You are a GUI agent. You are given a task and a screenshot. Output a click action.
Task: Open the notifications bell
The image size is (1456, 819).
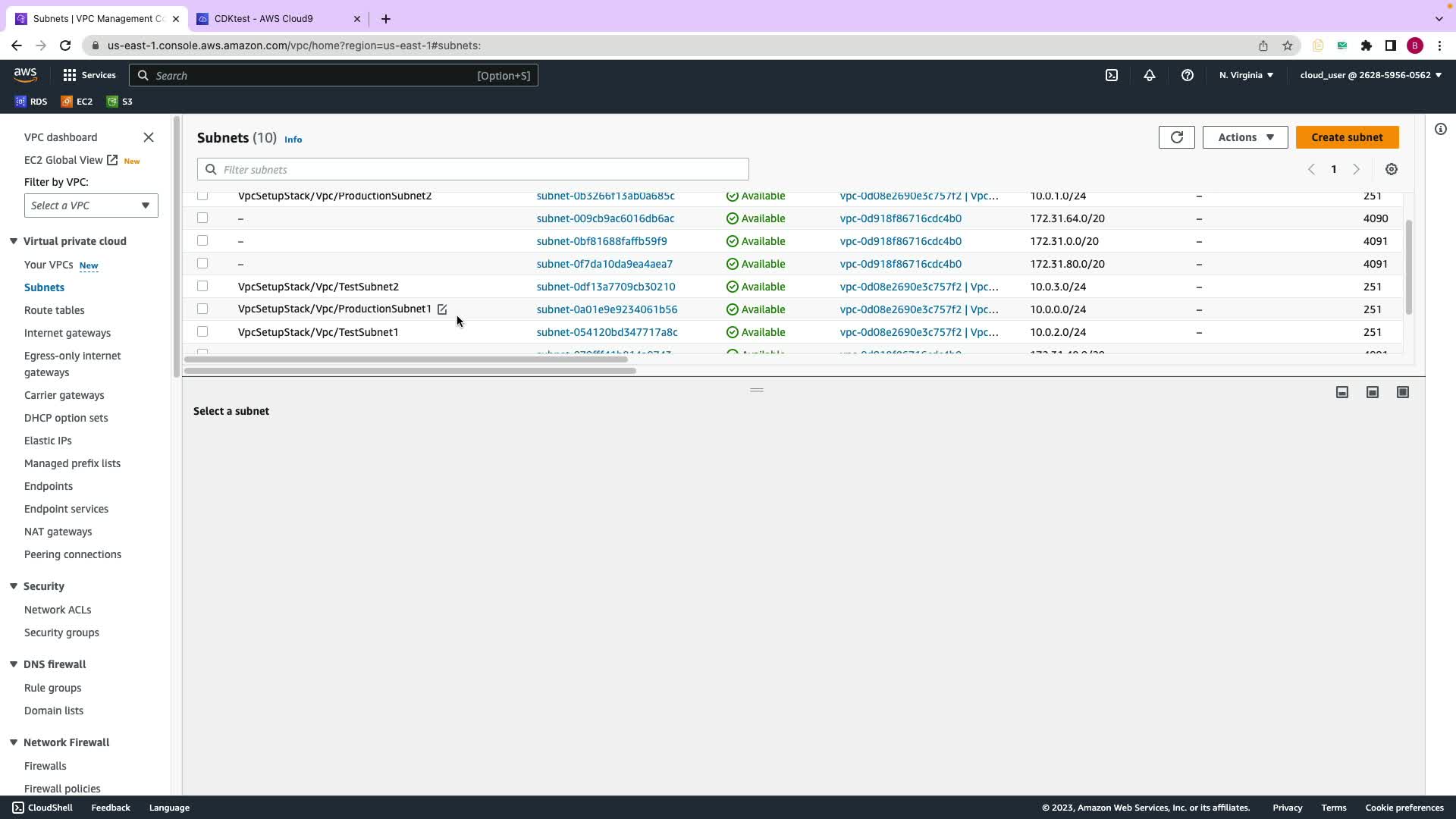1149,75
